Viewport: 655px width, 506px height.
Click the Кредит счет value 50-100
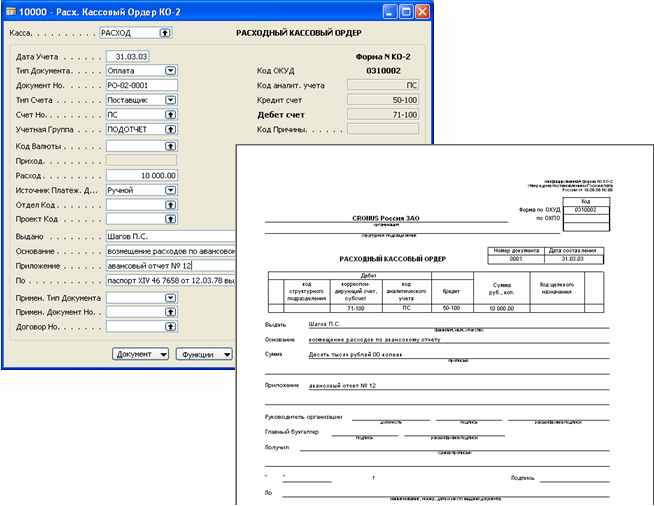pos(383,100)
